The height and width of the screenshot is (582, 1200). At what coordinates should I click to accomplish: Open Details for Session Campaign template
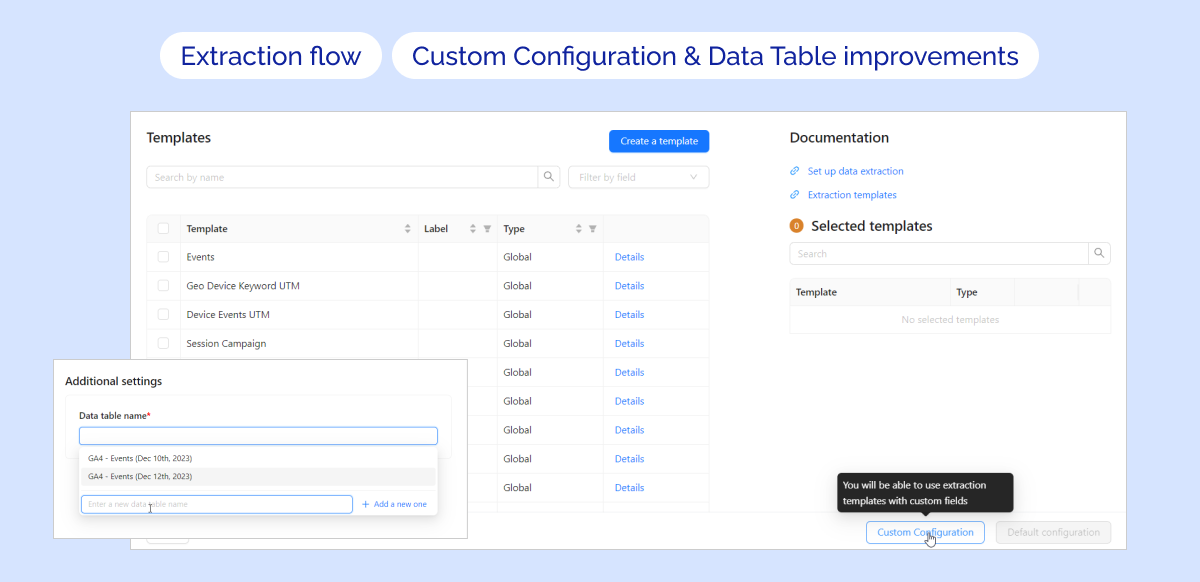pyautogui.click(x=629, y=344)
